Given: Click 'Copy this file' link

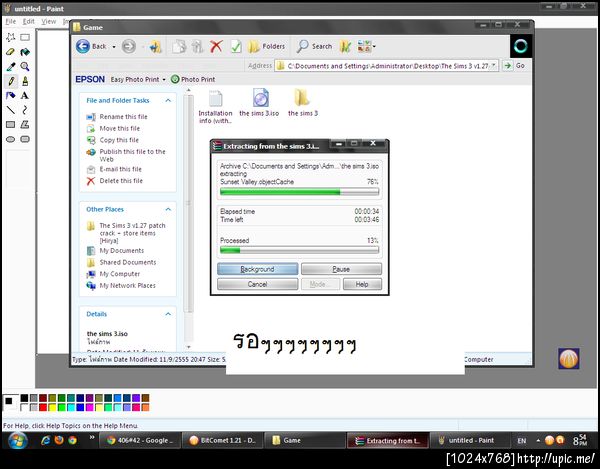Looking at the screenshot, I should point(119,140).
